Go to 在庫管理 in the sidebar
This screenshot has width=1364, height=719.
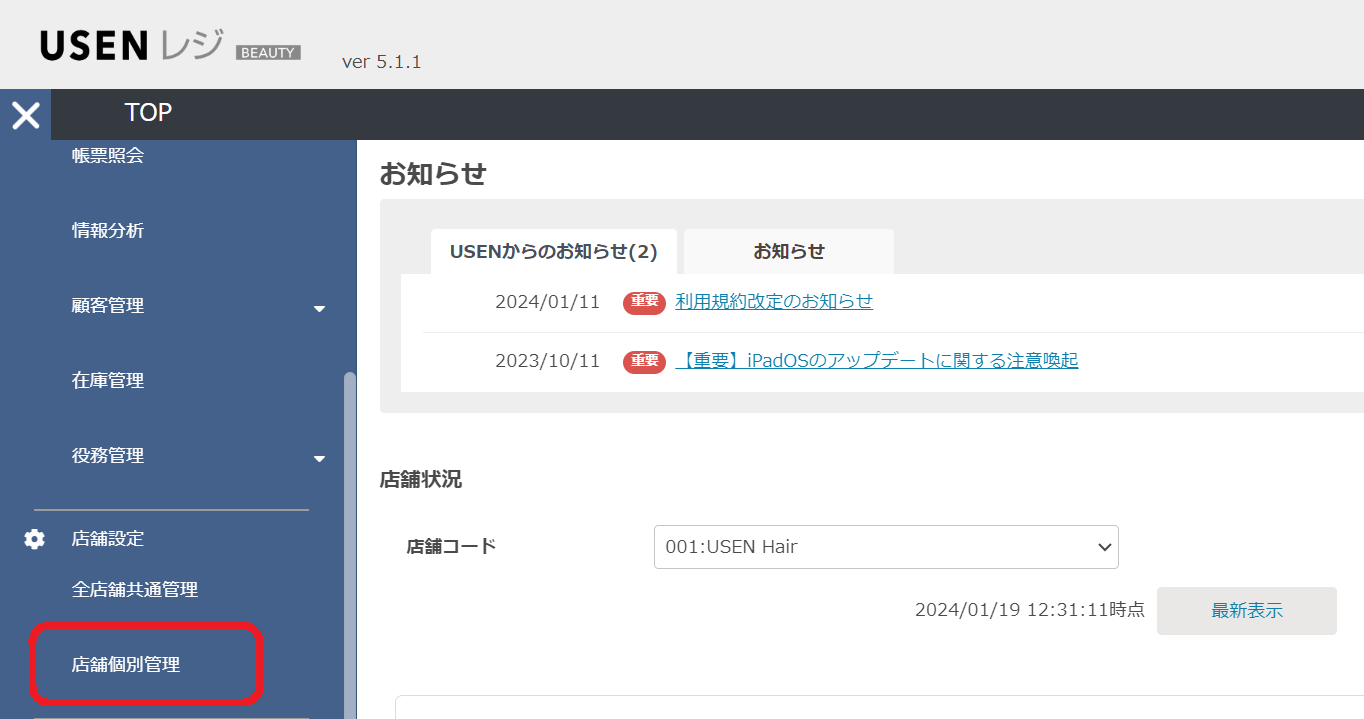coord(108,381)
